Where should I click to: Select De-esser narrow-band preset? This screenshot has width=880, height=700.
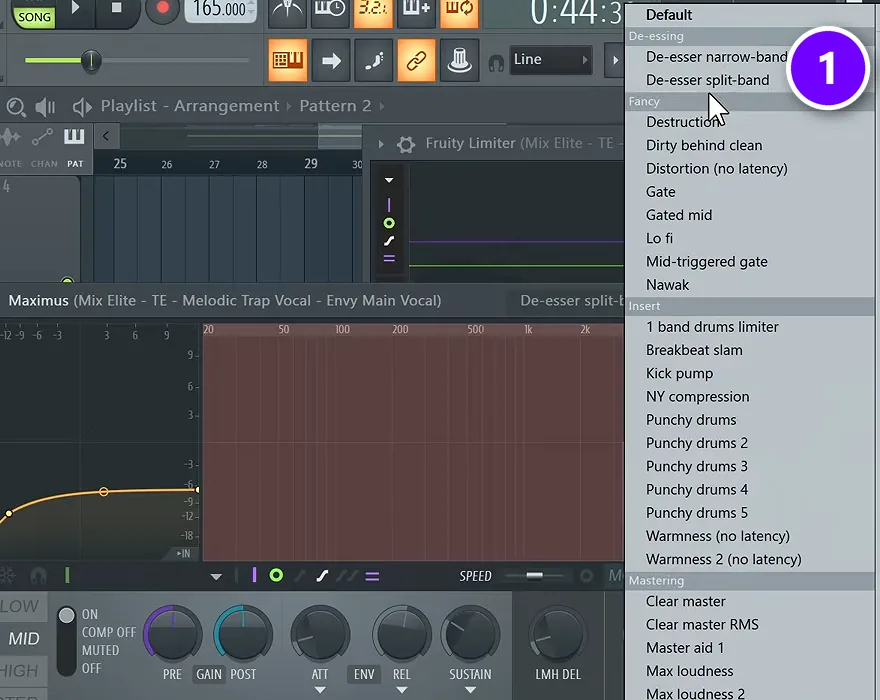(750, 57)
